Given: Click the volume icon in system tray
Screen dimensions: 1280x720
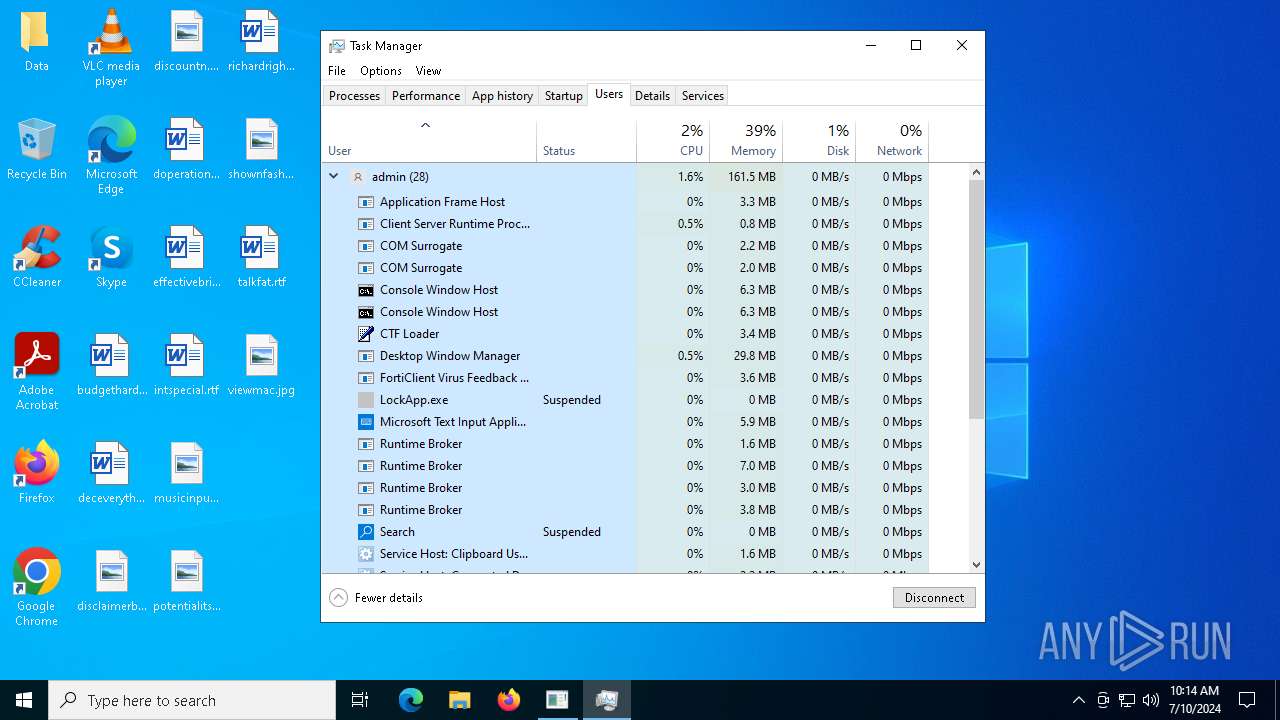Looking at the screenshot, I should 1151,700.
